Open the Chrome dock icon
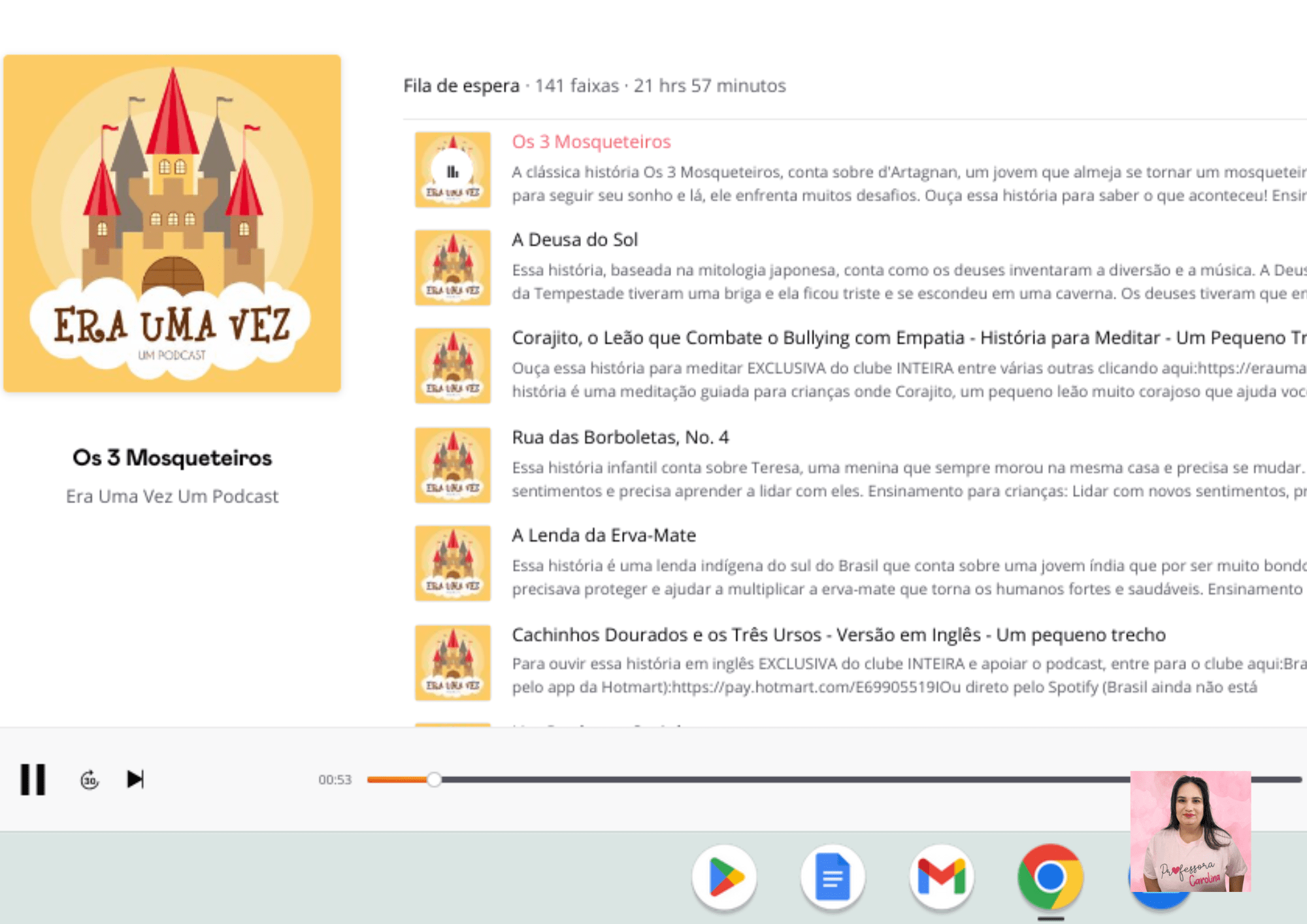1307x924 pixels. (x=1050, y=877)
